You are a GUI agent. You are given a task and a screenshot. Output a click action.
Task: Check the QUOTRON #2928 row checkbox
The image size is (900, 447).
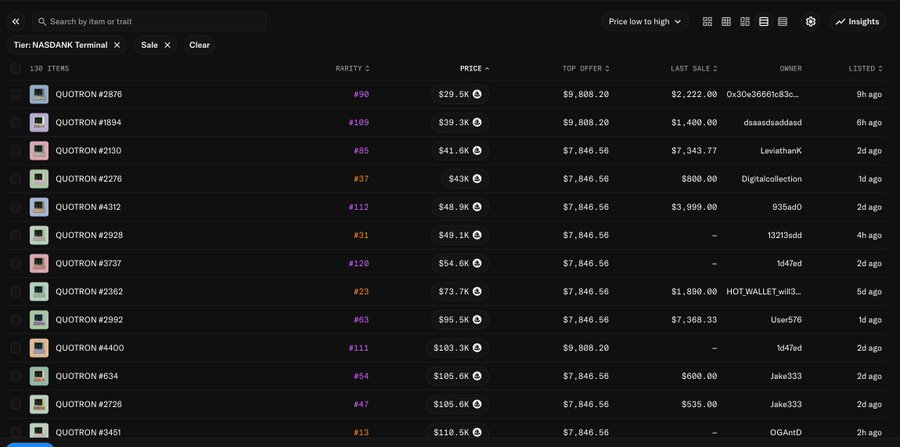pos(15,235)
